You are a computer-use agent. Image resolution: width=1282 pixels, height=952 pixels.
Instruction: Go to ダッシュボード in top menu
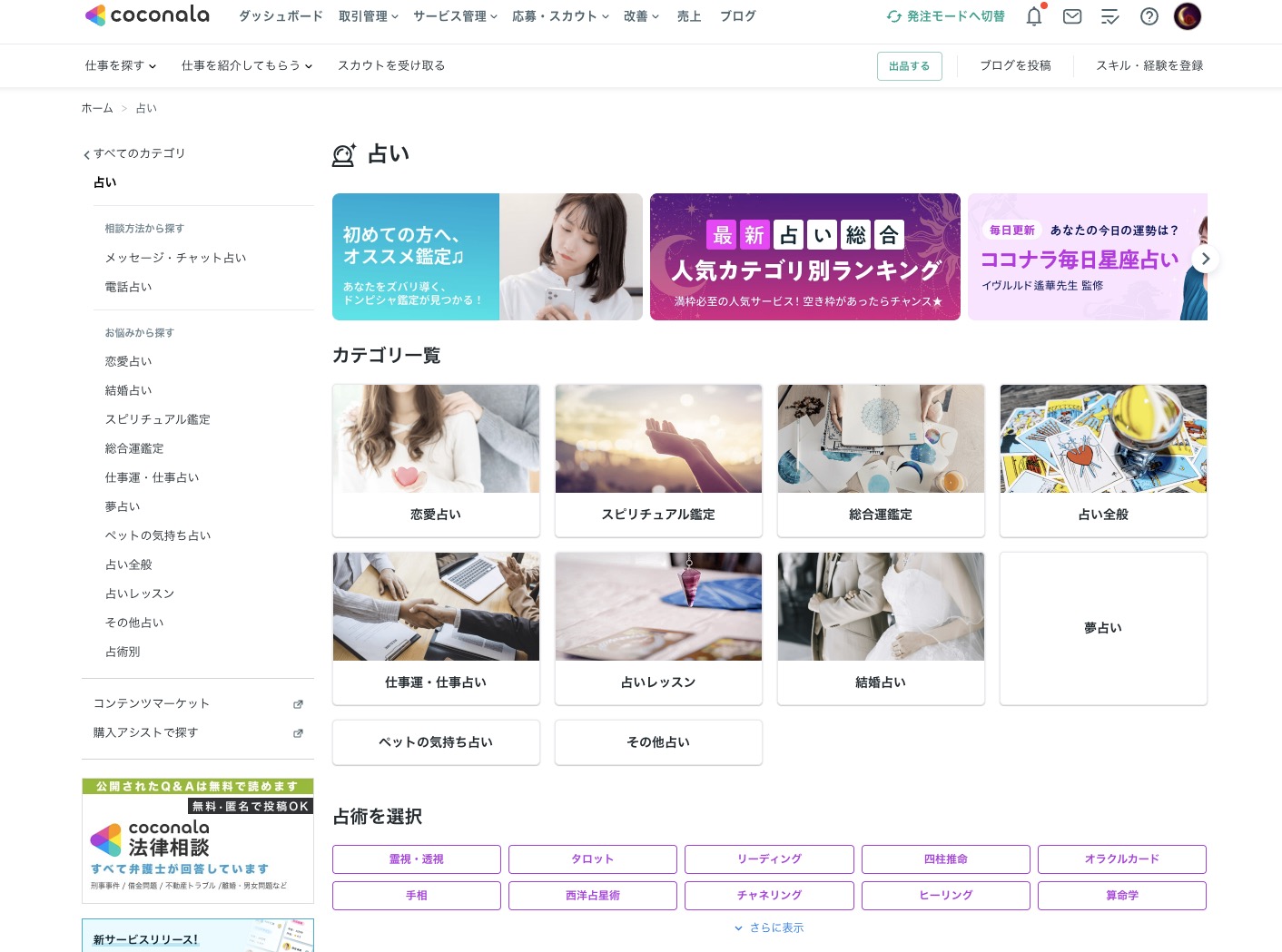pos(281,16)
